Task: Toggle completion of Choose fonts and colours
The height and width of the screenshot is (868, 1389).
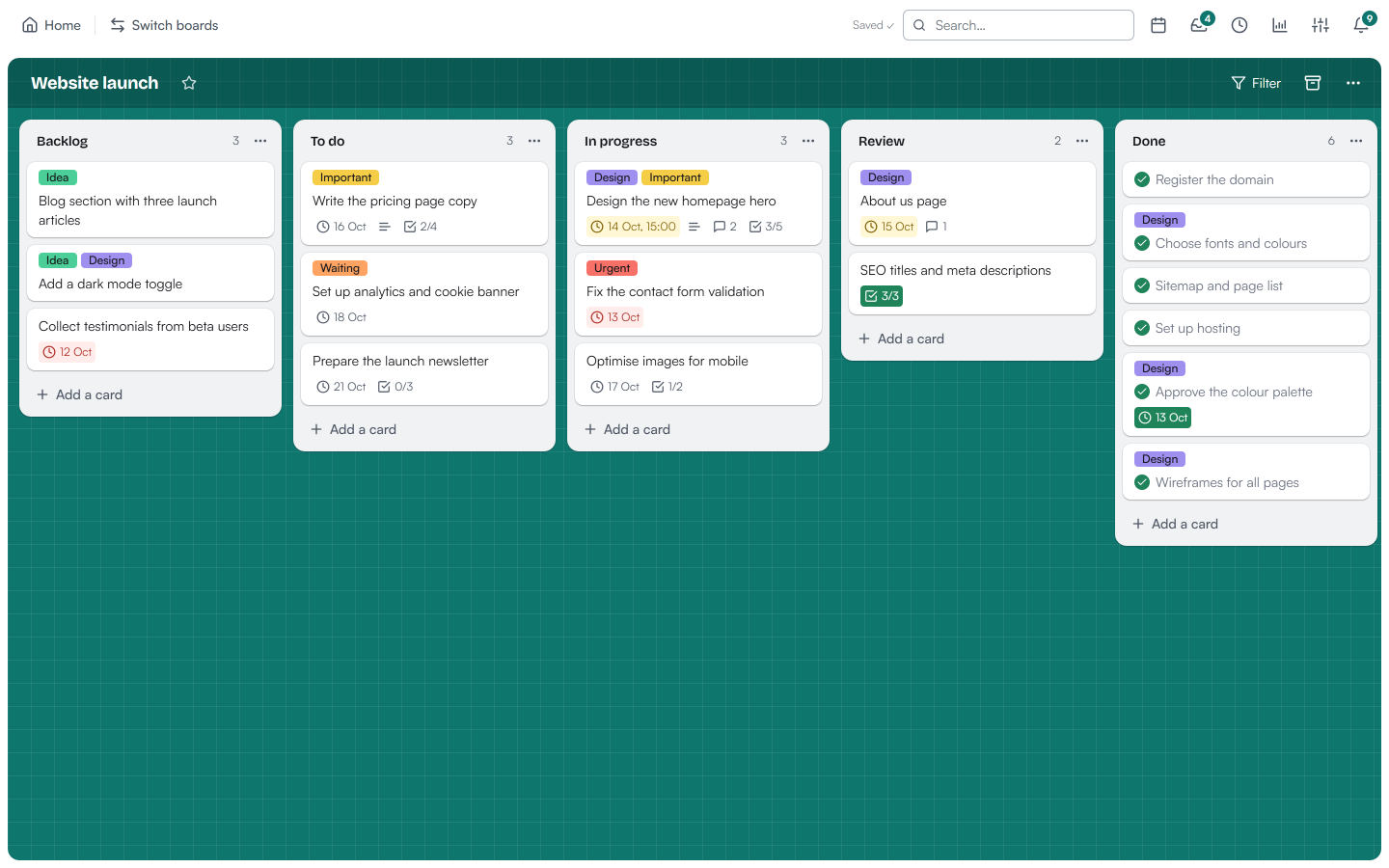Action: (x=1142, y=243)
